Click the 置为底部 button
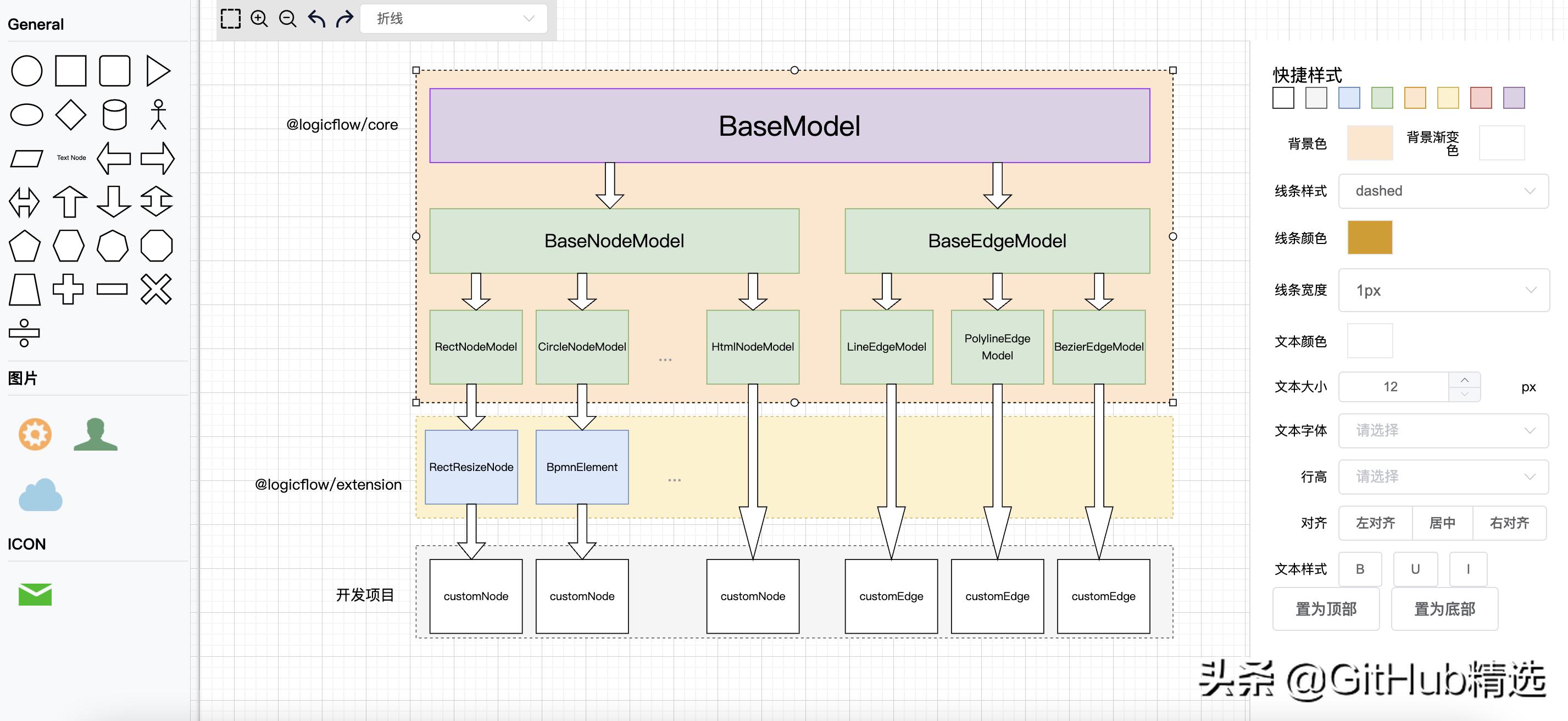Viewport: 1568px width, 721px height. (x=1444, y=609)
